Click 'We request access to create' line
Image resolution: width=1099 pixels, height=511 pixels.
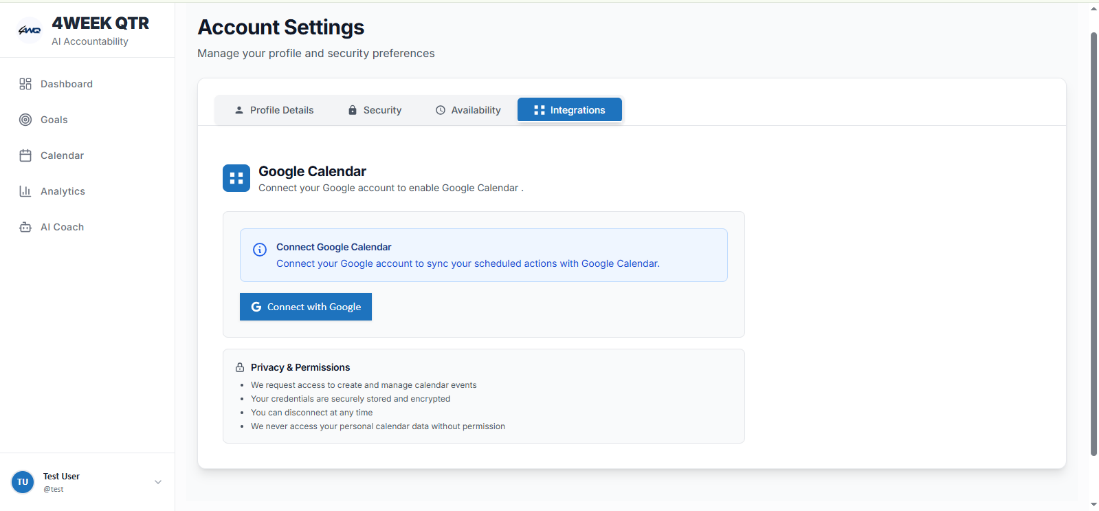click(364, 386)
